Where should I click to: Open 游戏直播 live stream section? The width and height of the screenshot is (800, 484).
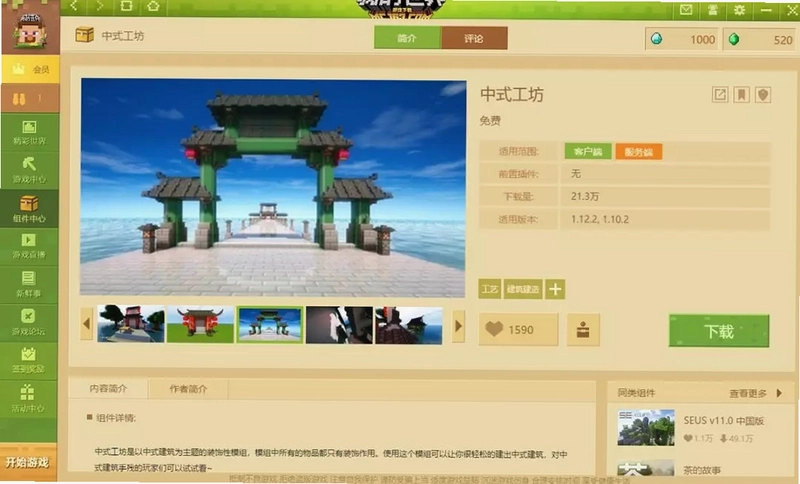(30, 247)
